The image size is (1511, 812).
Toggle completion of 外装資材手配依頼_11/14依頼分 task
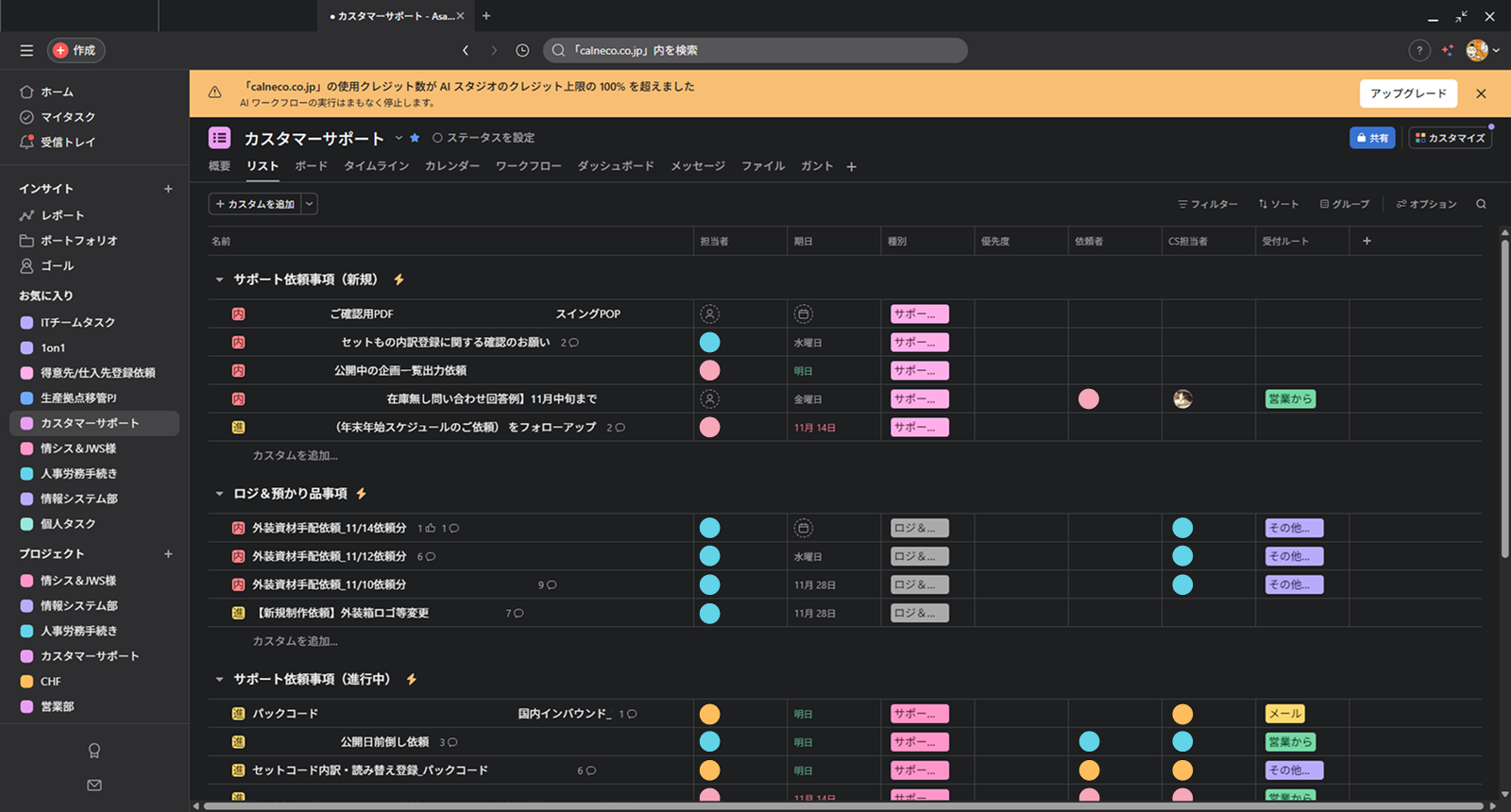pyautogui.click(x=239, y=529)
